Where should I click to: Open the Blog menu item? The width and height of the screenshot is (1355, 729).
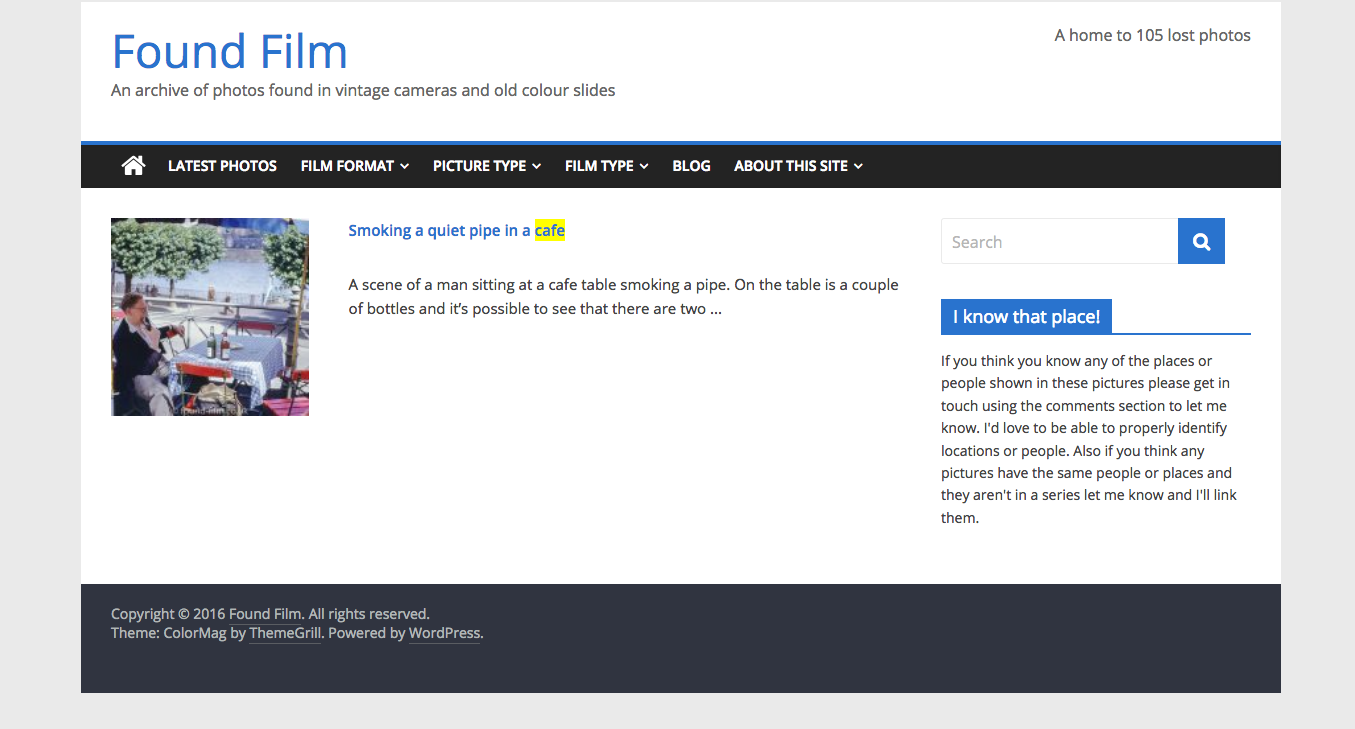point(691,166)
